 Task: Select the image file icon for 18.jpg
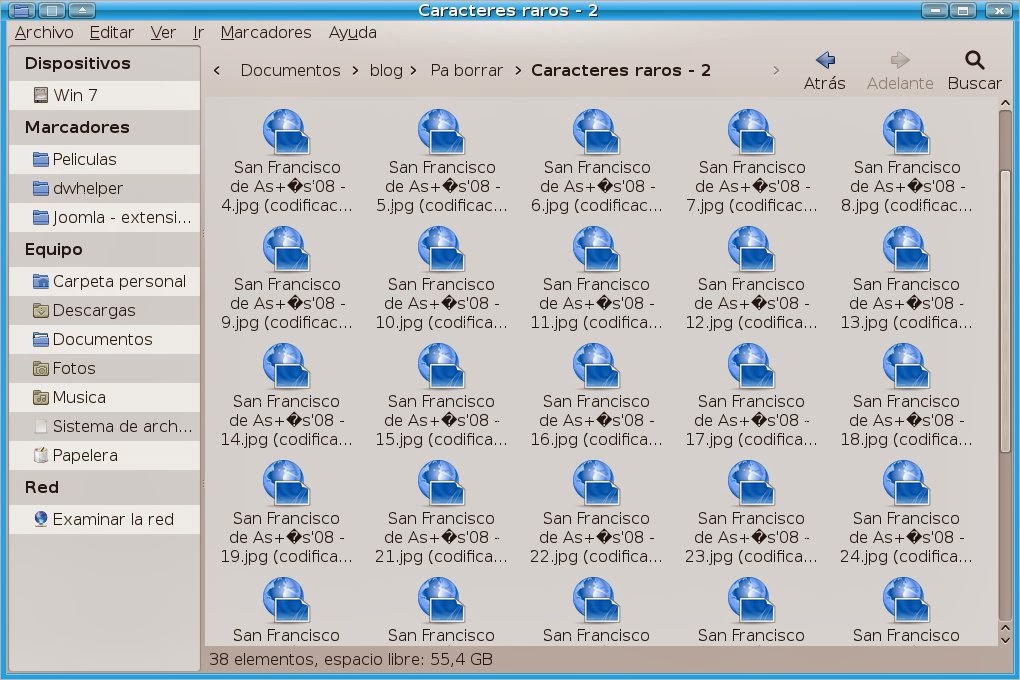coord(906,366)
